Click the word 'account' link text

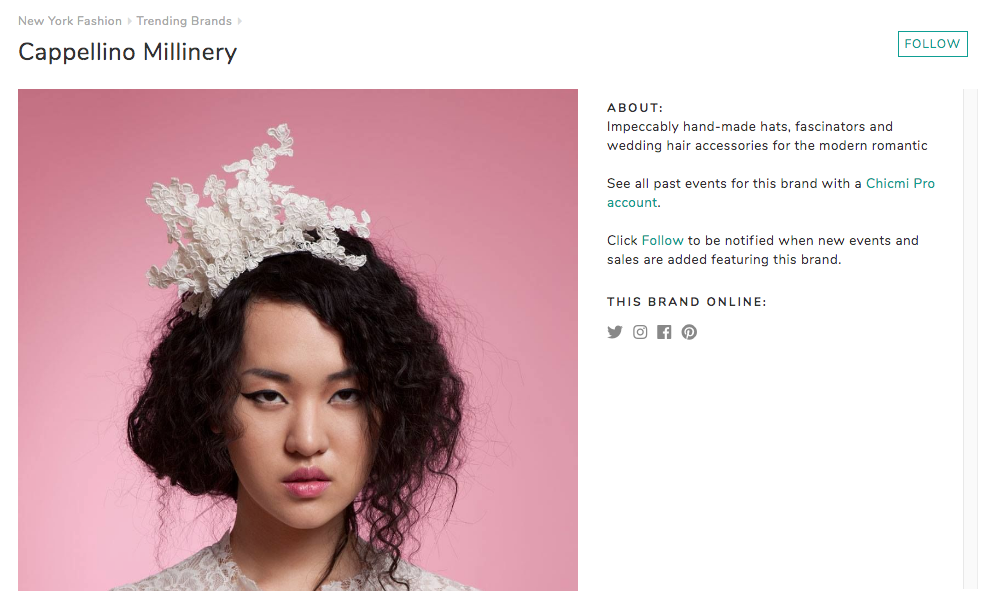631,202
